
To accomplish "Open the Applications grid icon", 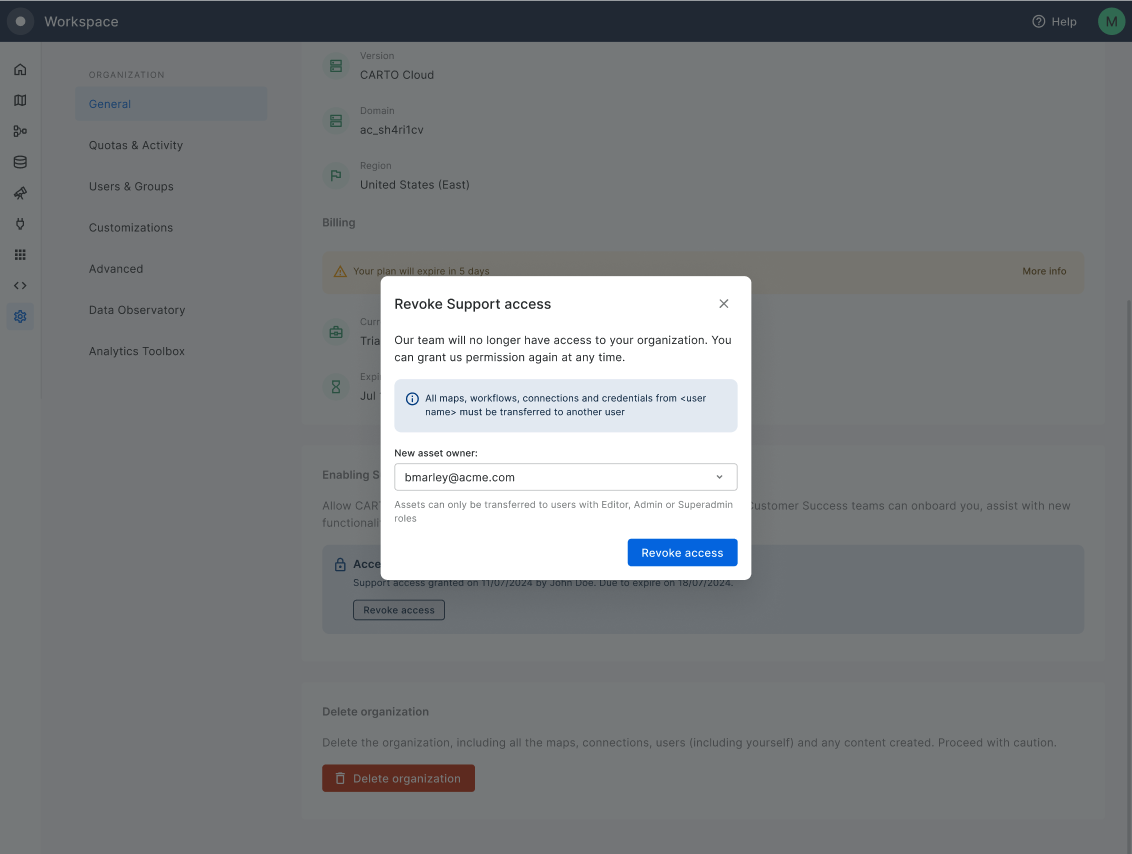I will (x=20, y=255).
